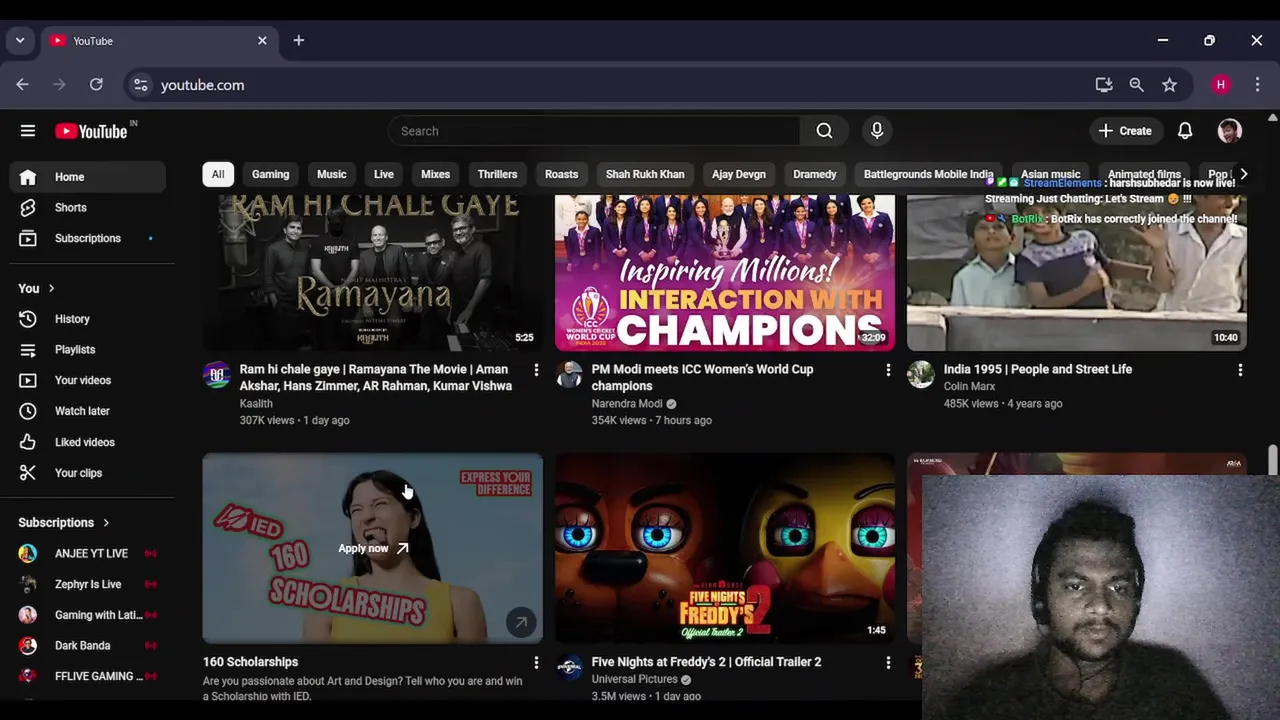Screen dimensions: 1280x720
Task: Open a new browser tab
Action: tap(298, 41)
